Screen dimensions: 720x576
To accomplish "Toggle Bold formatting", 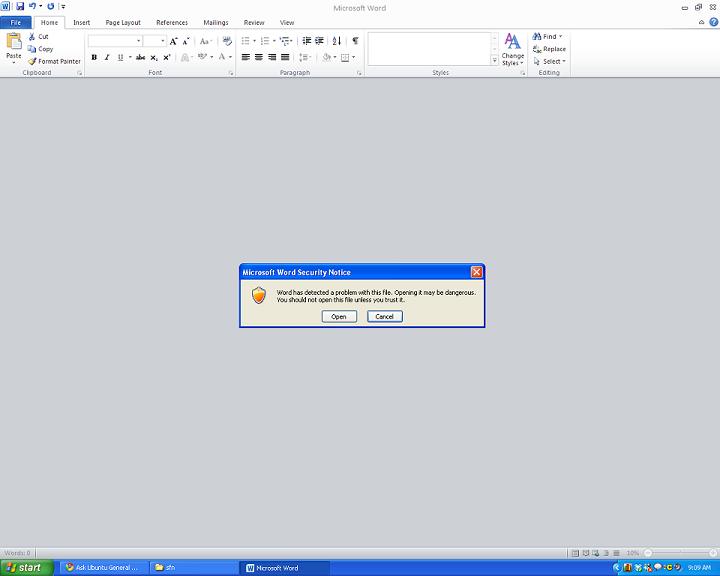I will tap(94, 57).
